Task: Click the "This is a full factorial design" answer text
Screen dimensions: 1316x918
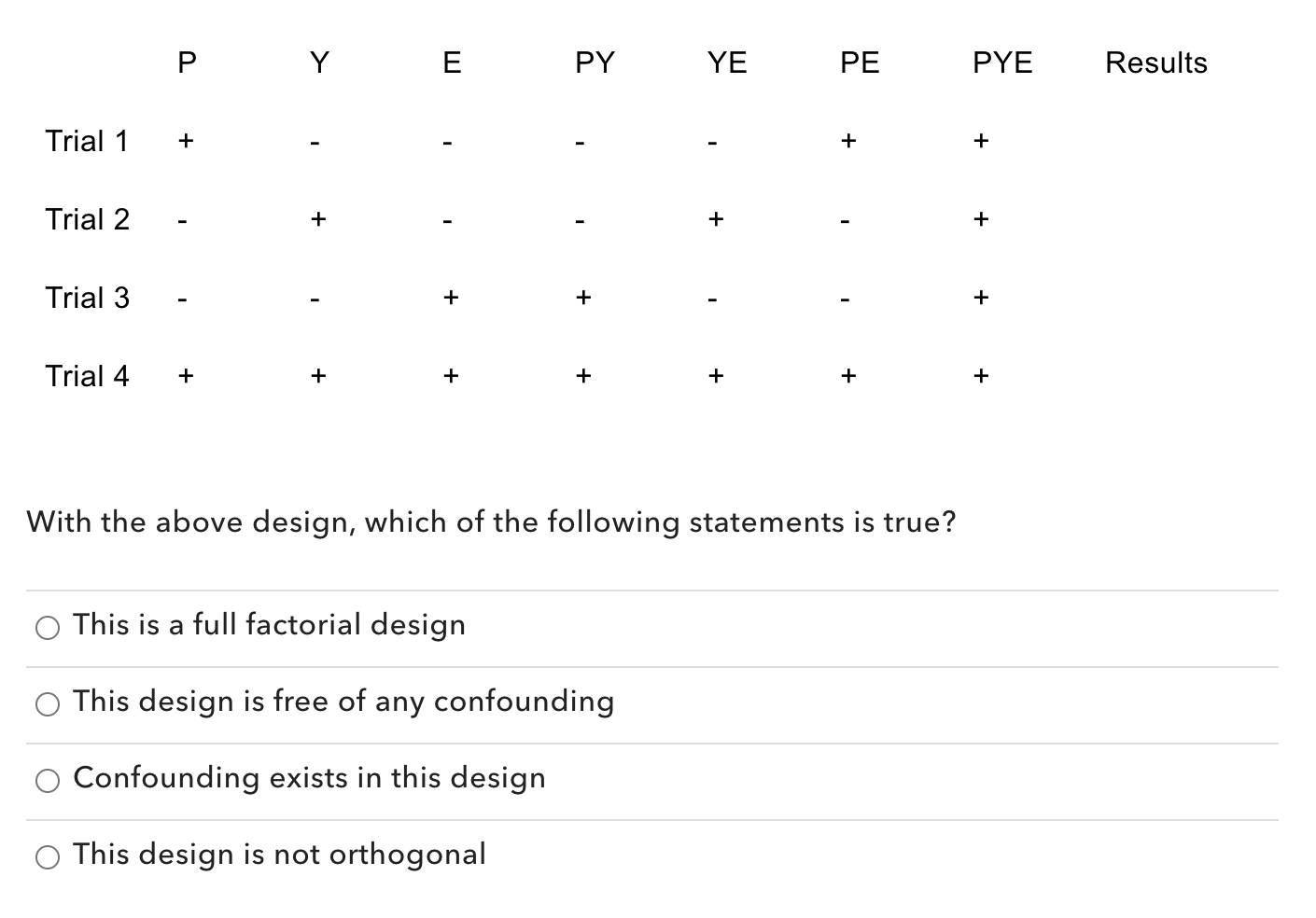Action: (x=269, y=626)
